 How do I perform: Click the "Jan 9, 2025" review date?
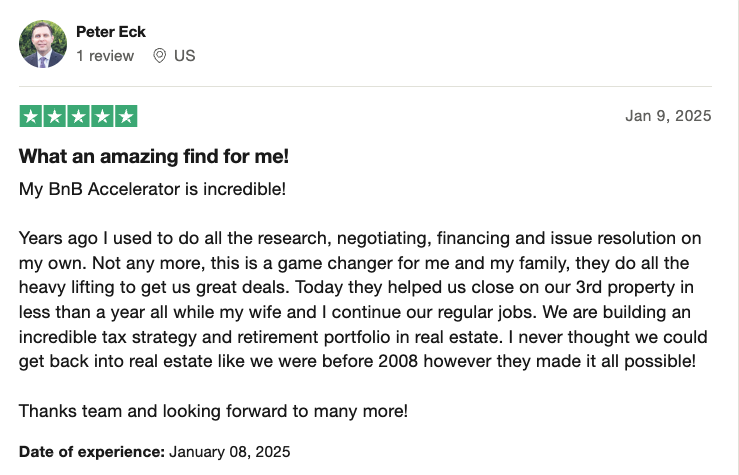click(668, 115)
